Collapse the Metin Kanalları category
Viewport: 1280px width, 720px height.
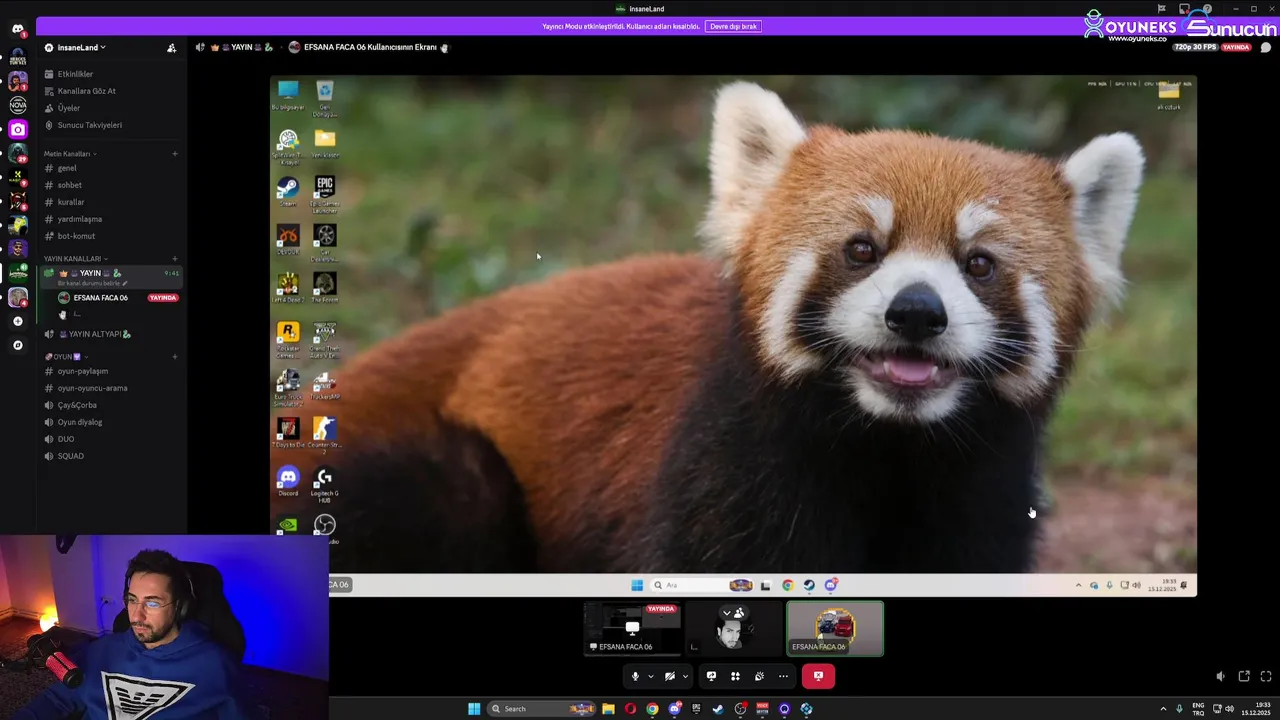pyautogui.click(x=68, y=154)
